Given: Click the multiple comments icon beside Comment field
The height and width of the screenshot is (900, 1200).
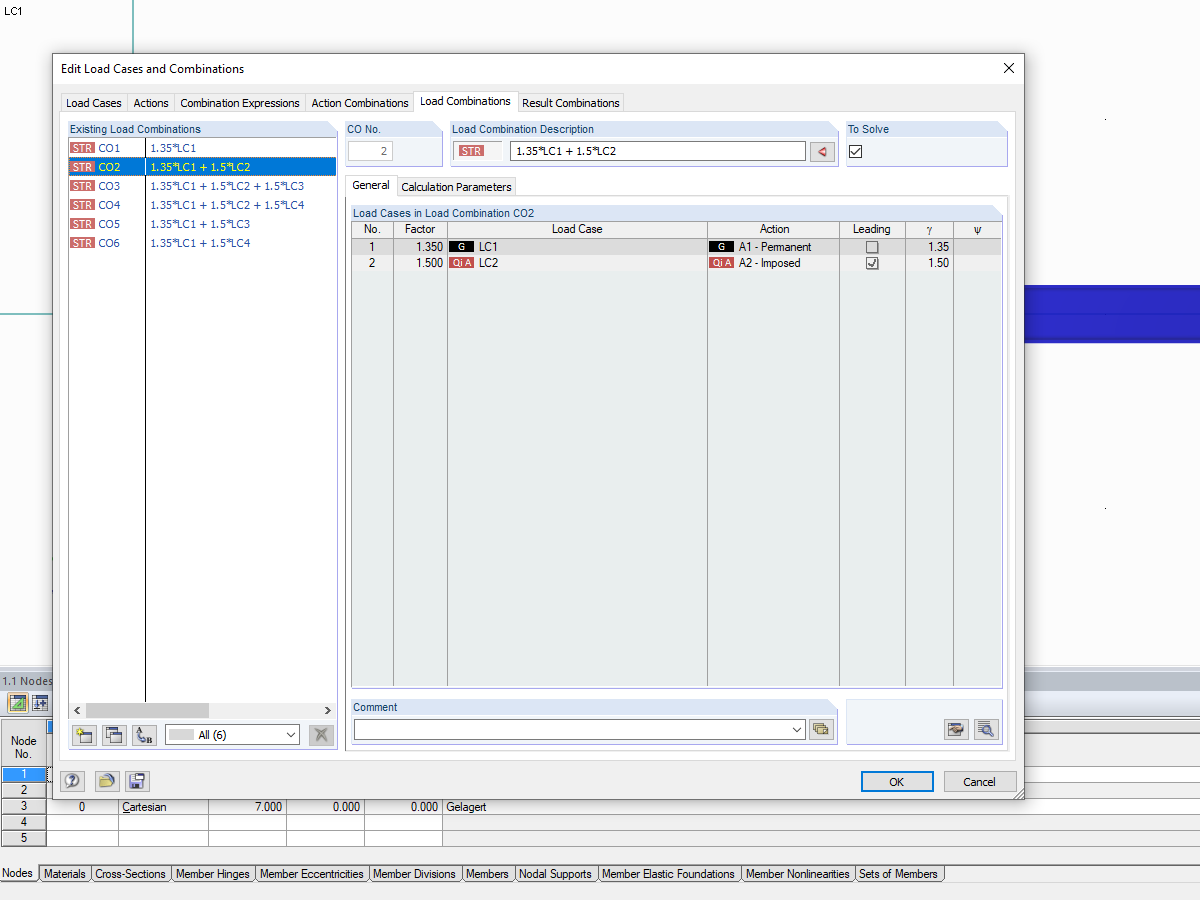Looking at the screenshot, I should point(821,729).
